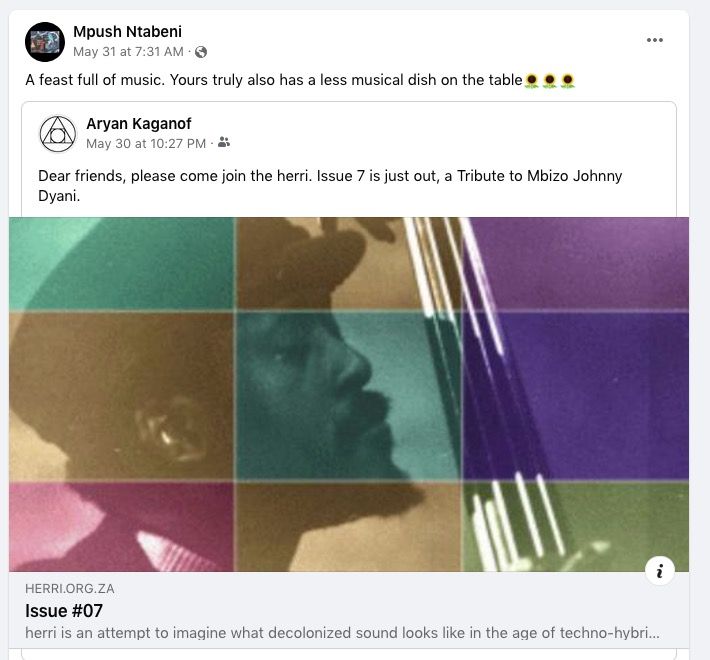
Task: Click the friends audience icon on shared post
Action: click(224, 143)
